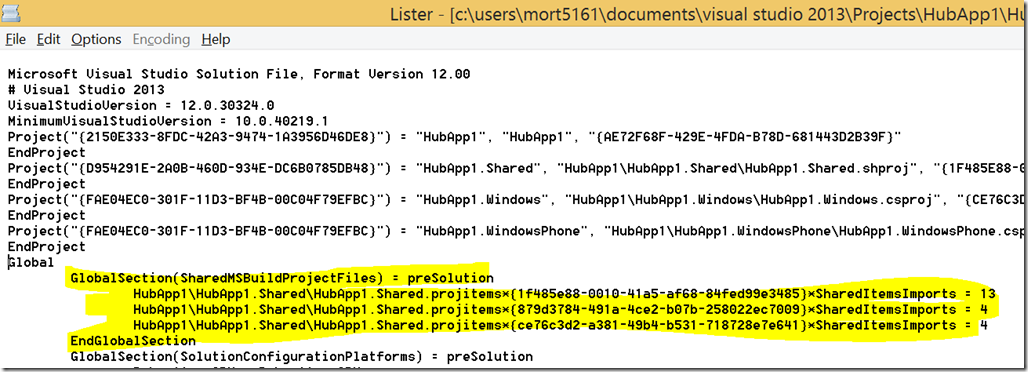Click the highlighted 'EndGlobalSection' line
The height and width of the screenshot is (372, 1028).
point(132,341)
